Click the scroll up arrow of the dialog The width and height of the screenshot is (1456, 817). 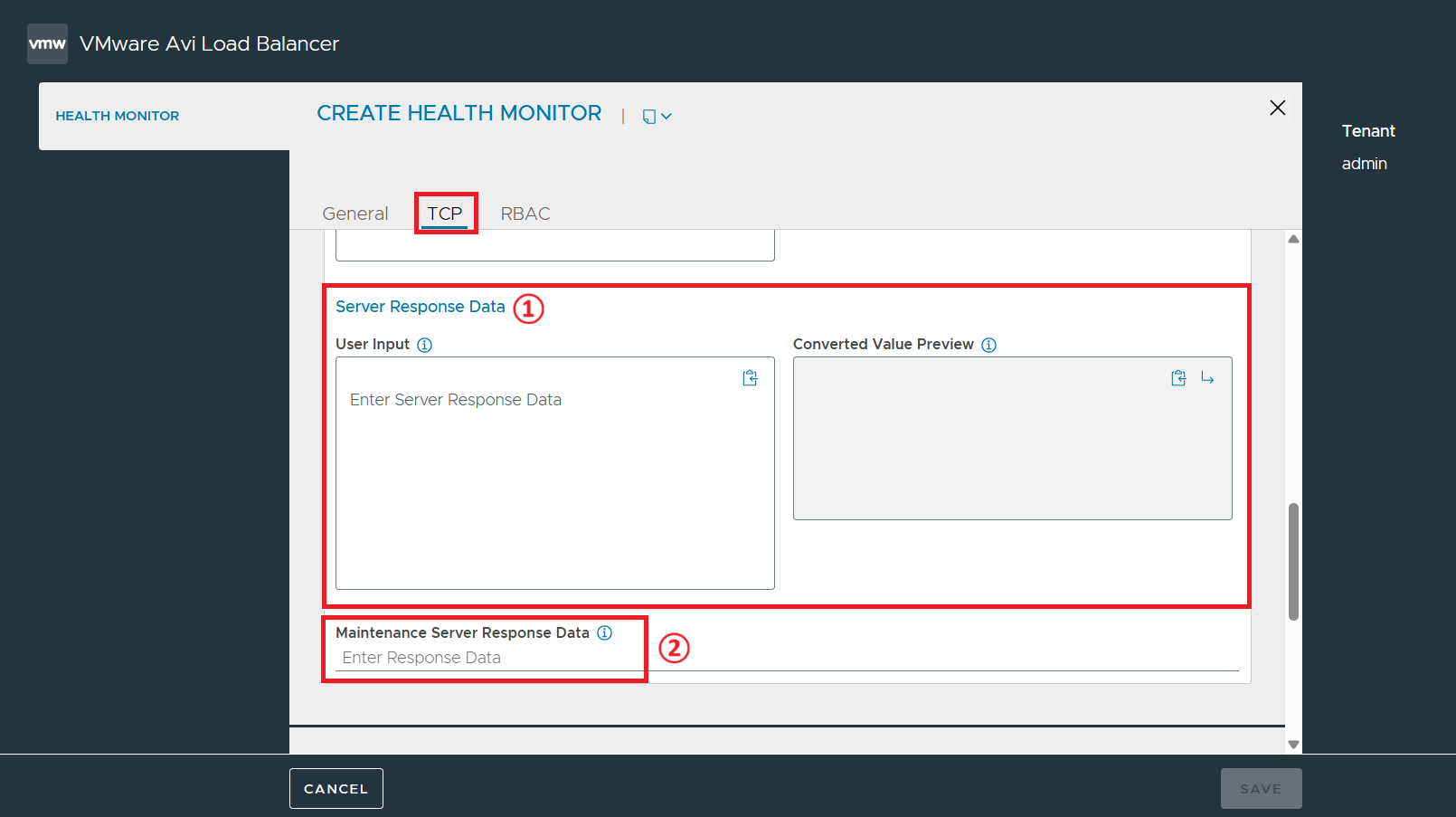click(x=1293, y=239)
